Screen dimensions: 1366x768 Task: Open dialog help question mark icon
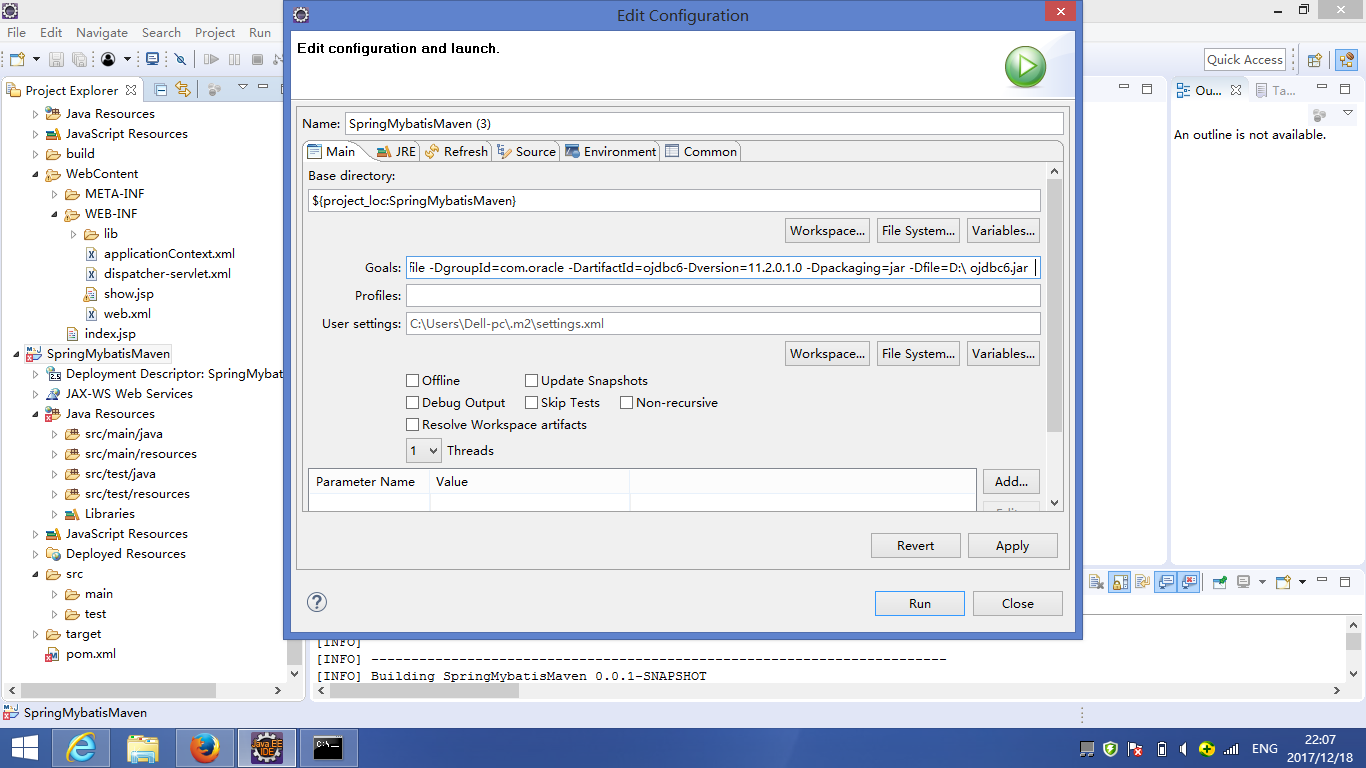tap(317, 602)
